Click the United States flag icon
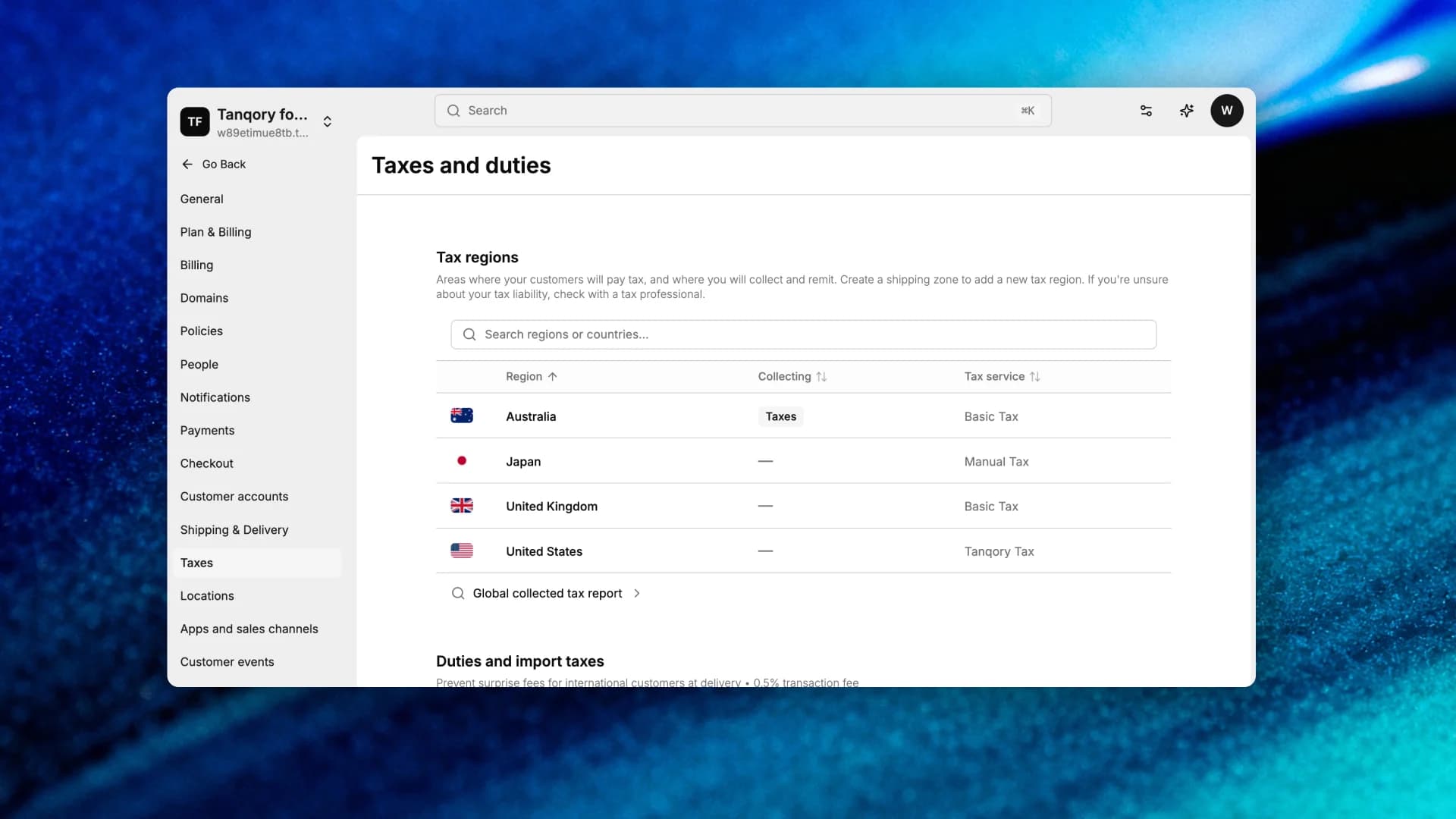This screenshot has height=819, width=1456. pyautogui.click(x=462, y=551)
